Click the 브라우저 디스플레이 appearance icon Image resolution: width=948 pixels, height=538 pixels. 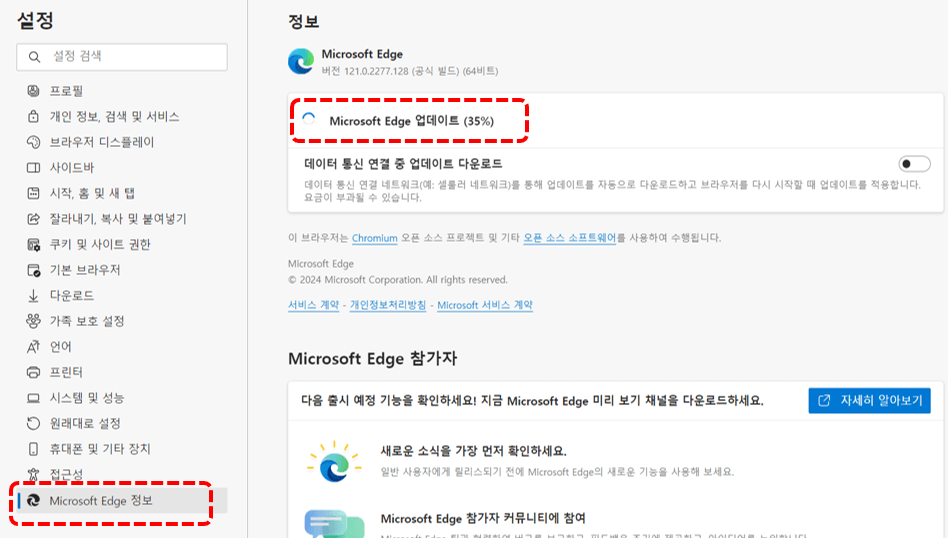(x=33, y=142)
